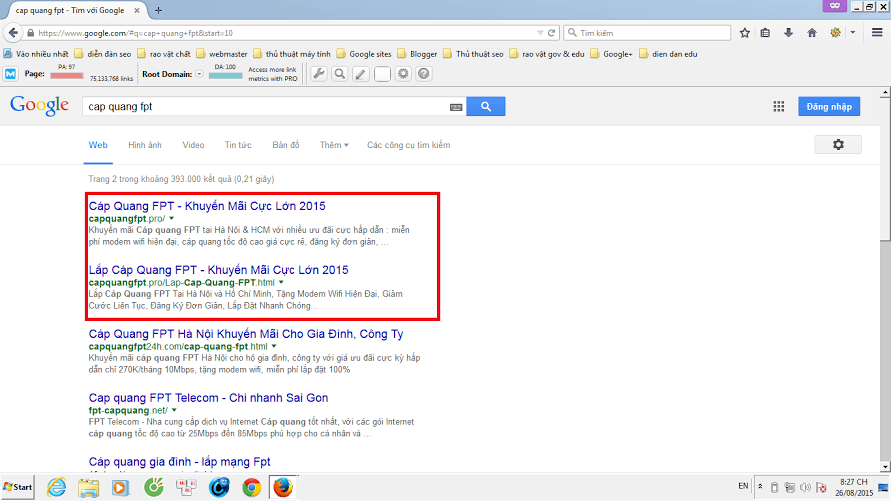Screen dimensions: 891x501
Task: Launch Chrome from the taskbar
Action: (x=251, y=487)
